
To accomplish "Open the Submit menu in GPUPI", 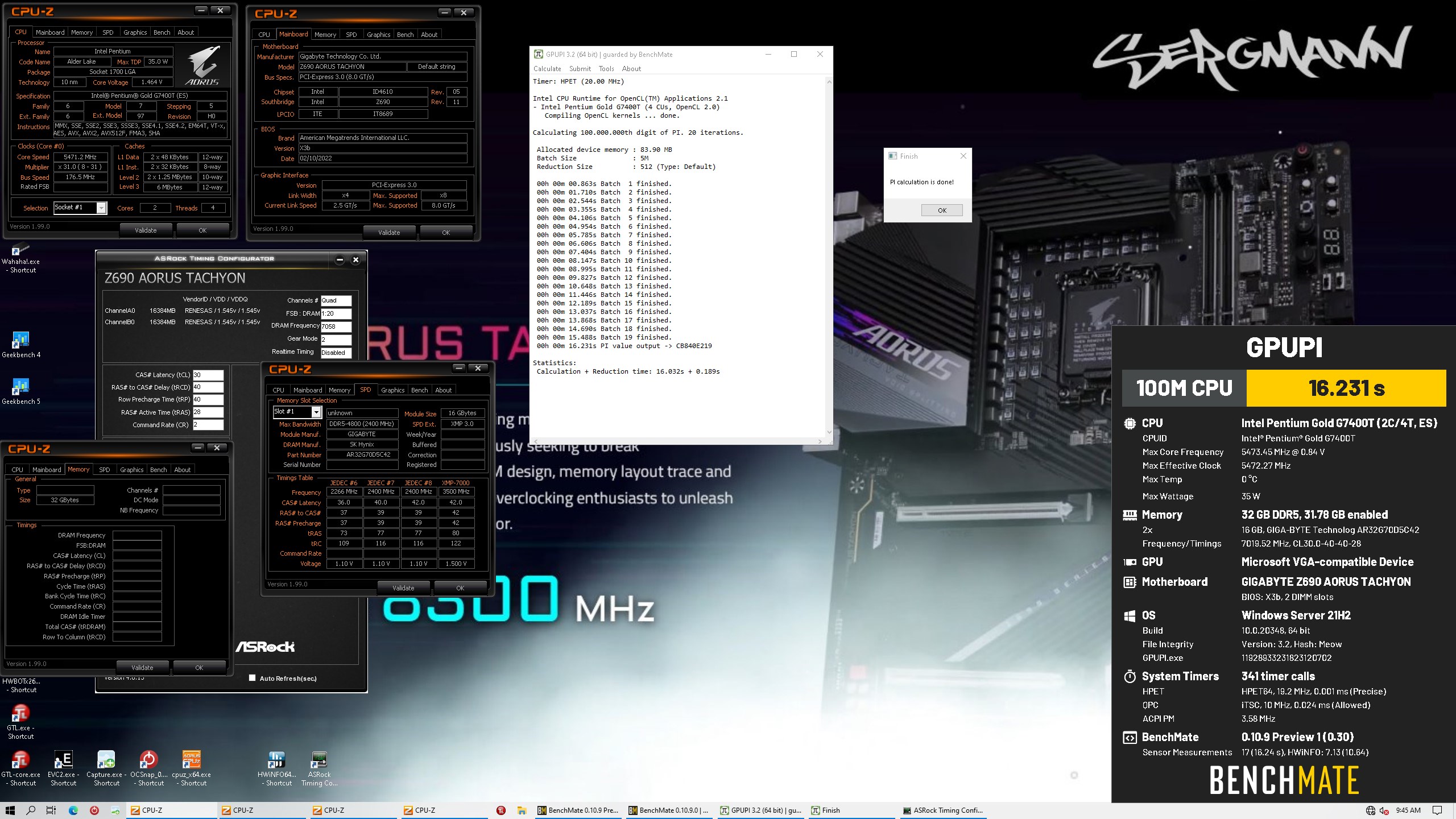I will coord(580,69).
